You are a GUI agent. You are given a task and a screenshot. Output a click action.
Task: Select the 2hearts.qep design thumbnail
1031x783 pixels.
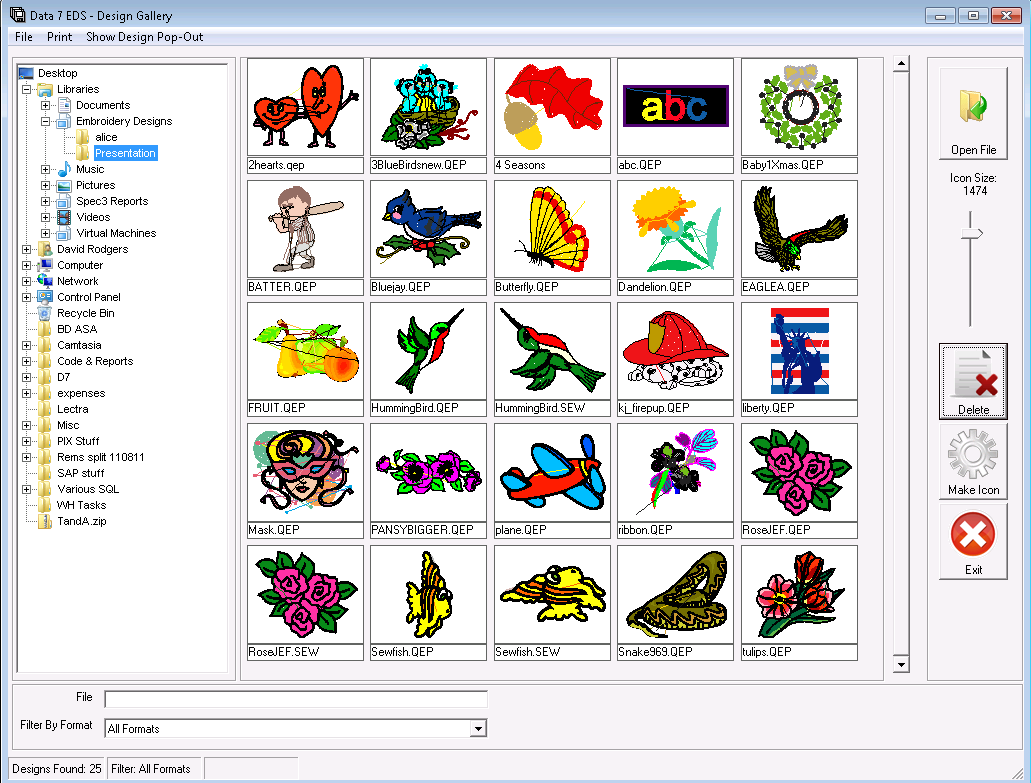tap(305, 107)
